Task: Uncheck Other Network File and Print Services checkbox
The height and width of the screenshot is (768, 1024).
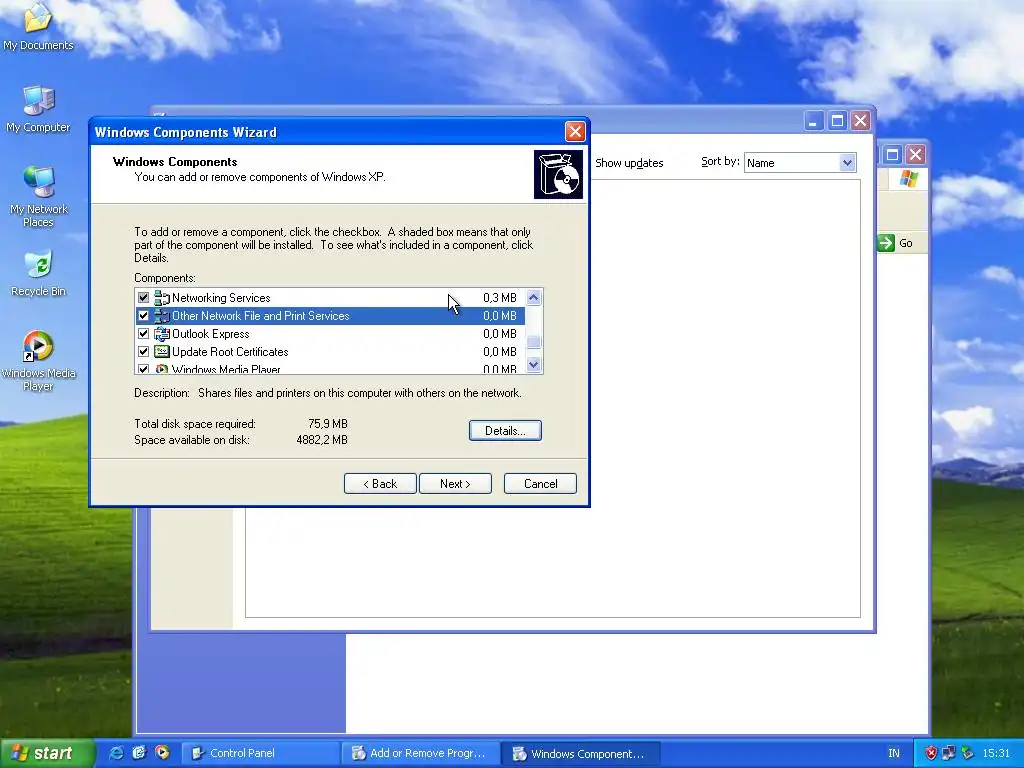Action: 144,316
